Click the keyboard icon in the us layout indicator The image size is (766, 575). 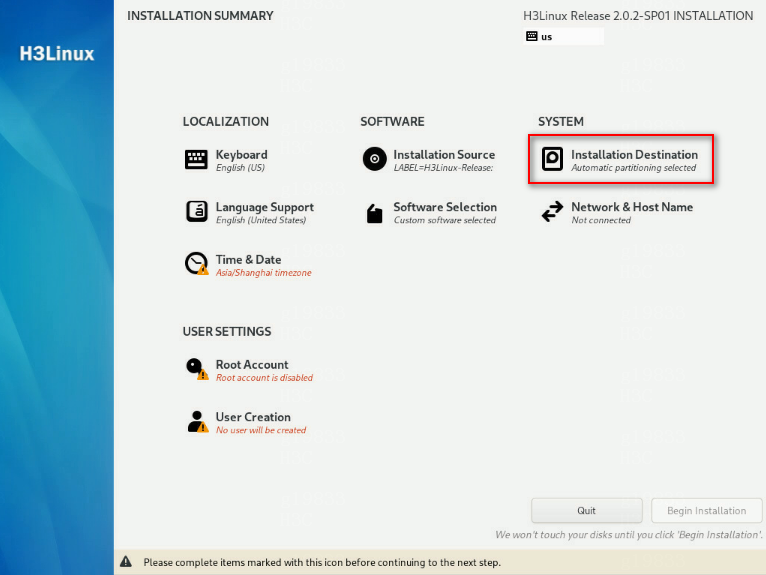(532, 36)
